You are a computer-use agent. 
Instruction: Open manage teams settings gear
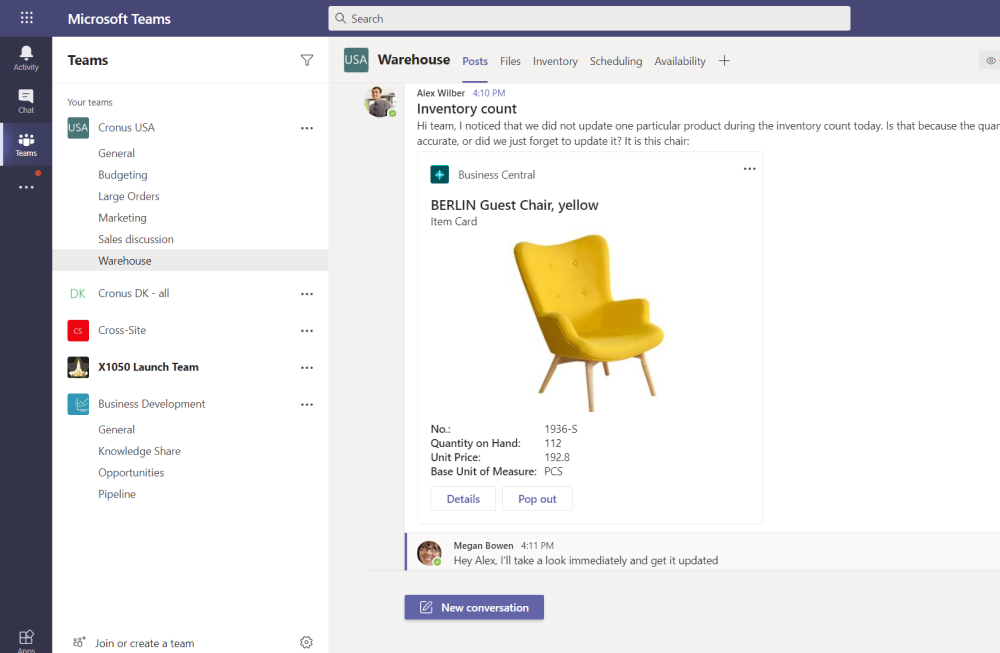(x=307, y=642)
